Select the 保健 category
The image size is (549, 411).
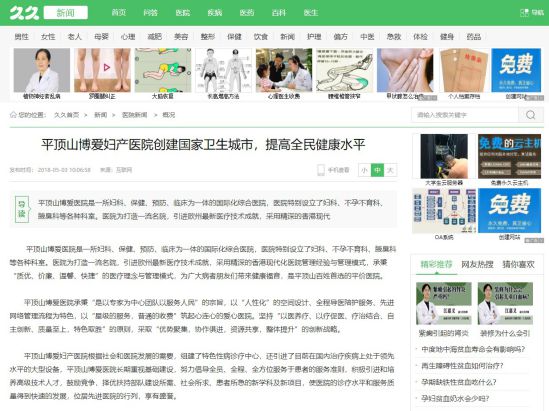[234, 36]
